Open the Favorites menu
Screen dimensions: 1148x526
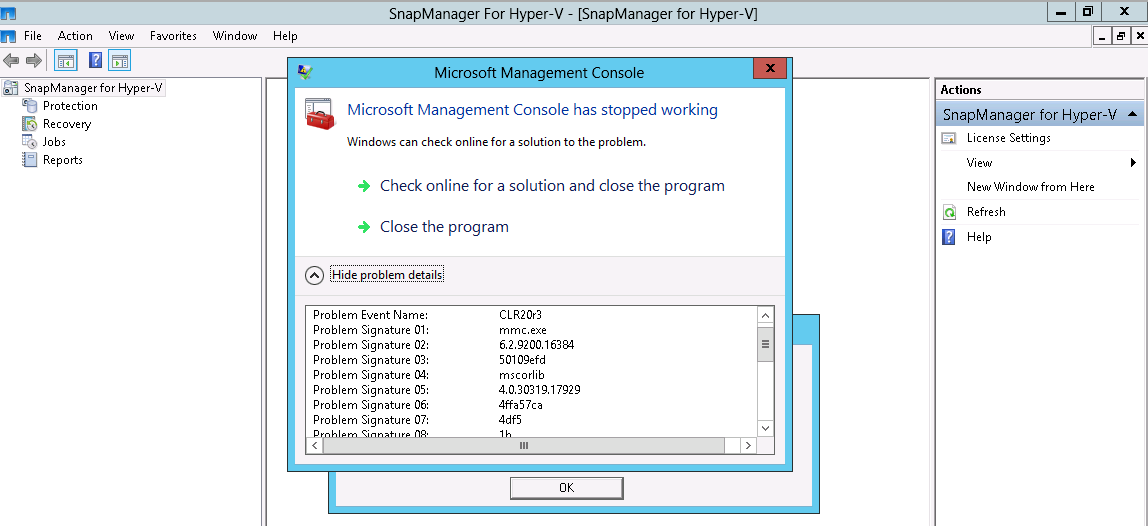[174, 36]
